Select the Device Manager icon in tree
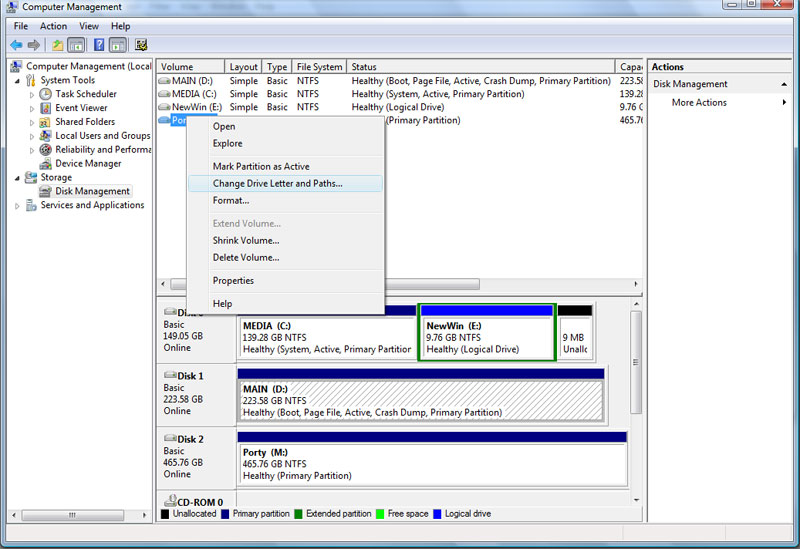The height and width of the screenshot is (549, 800). [46, 164]
